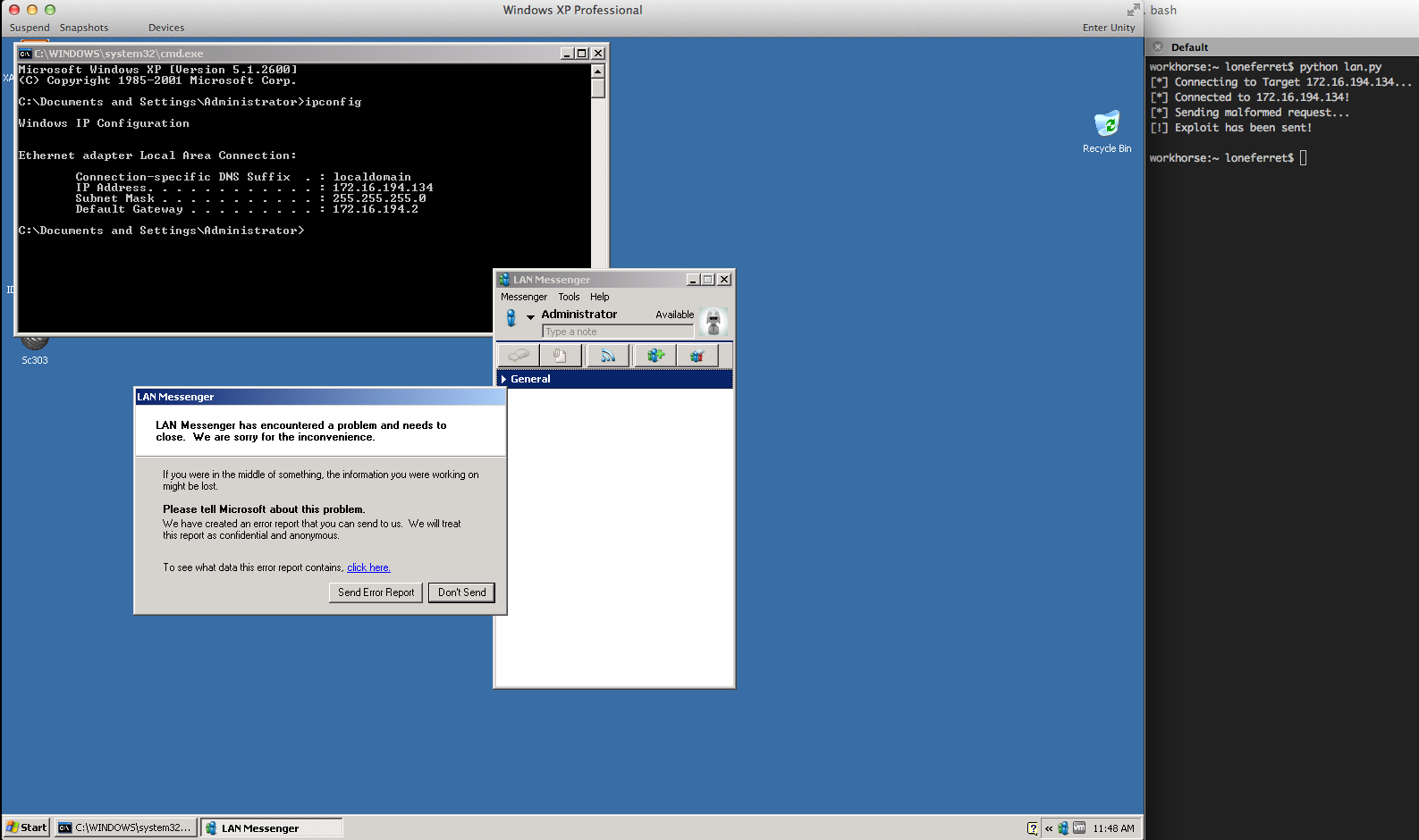Image resolution: width=1419 pixels, height=840 pixels.
Task: Open the Recycle Bin desktop icon
Action: click(1106, 125)
